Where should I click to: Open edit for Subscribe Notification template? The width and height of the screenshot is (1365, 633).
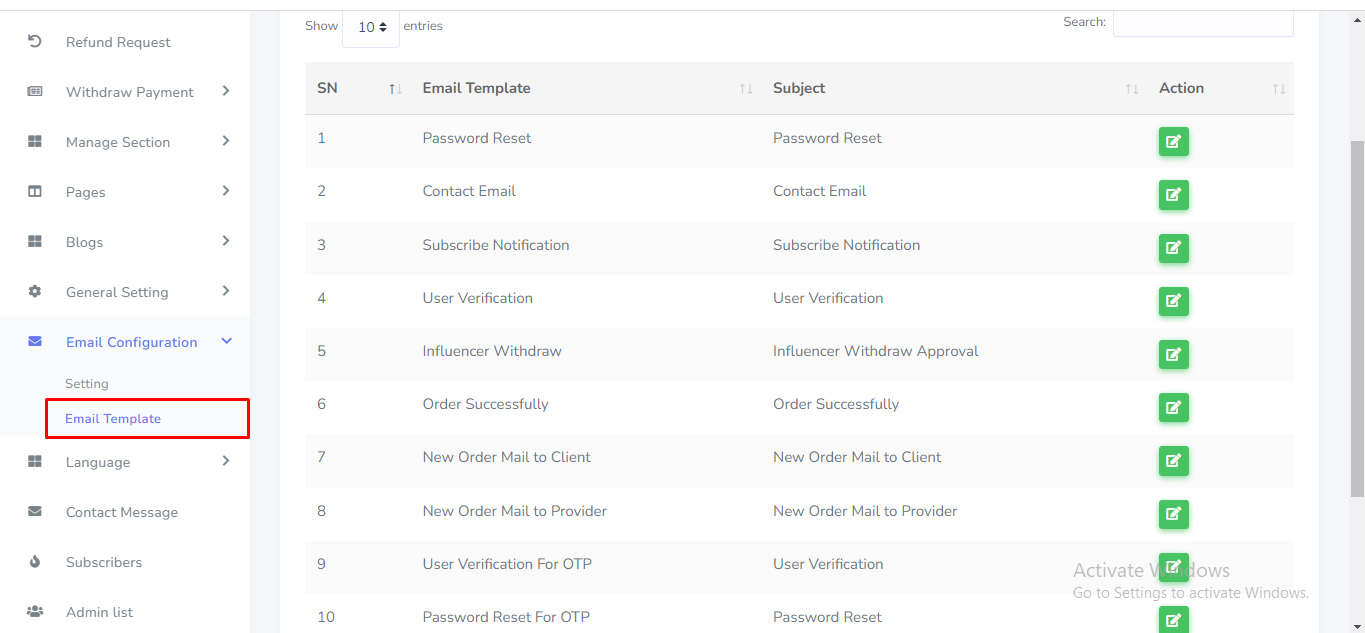tap(1173, 247)
